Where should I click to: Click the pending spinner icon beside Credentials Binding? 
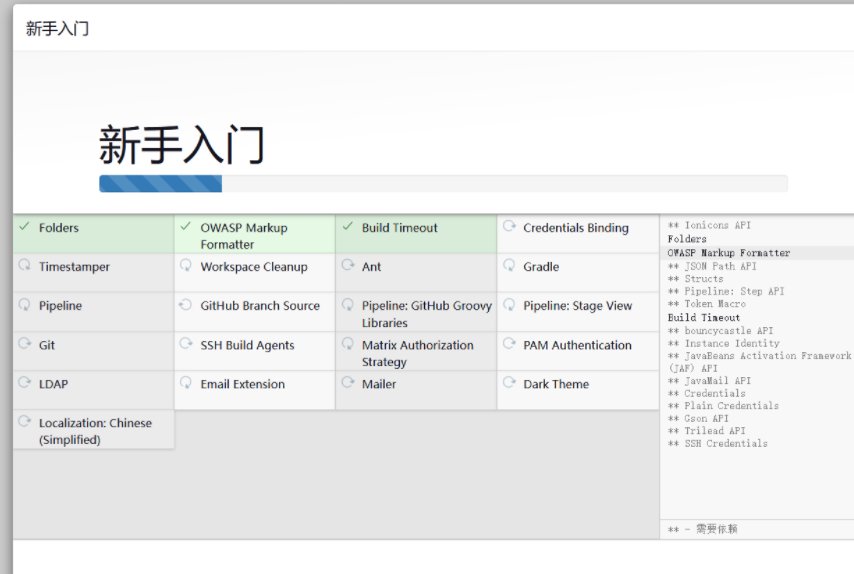tap(509, 226)
